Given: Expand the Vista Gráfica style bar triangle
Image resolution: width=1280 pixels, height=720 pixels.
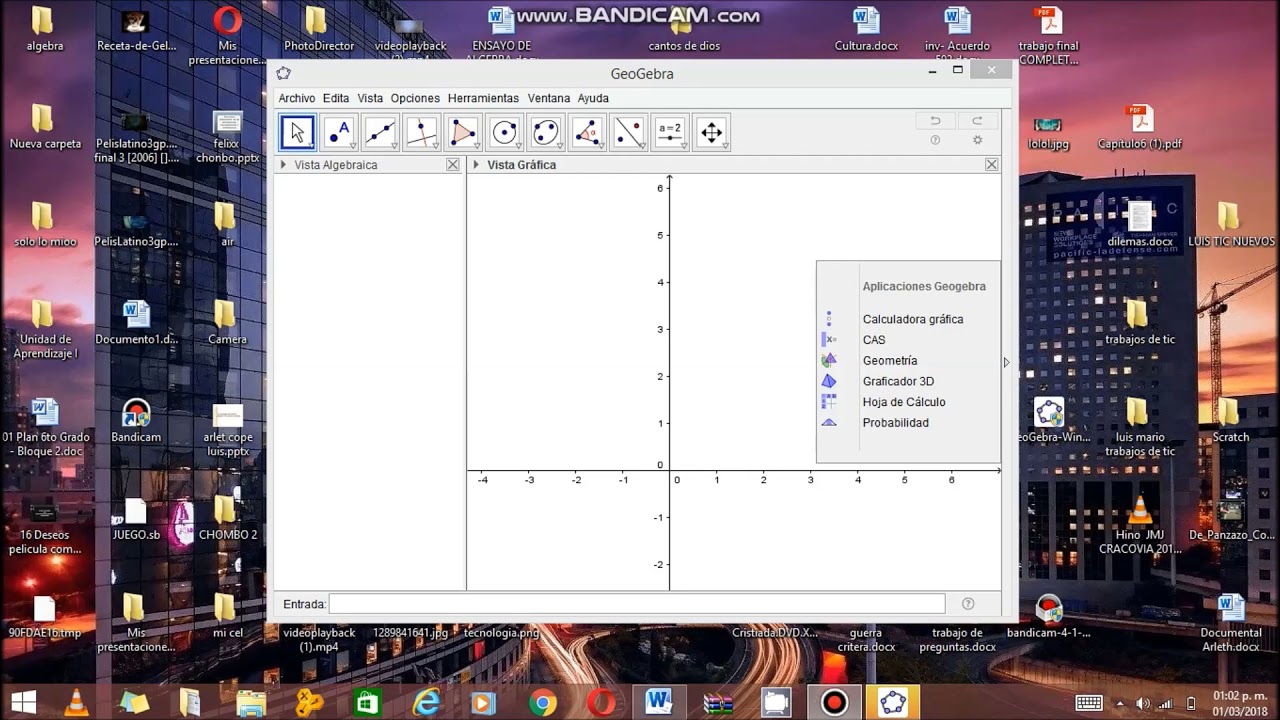Looking at the screenshot, I should pos(476,165).
